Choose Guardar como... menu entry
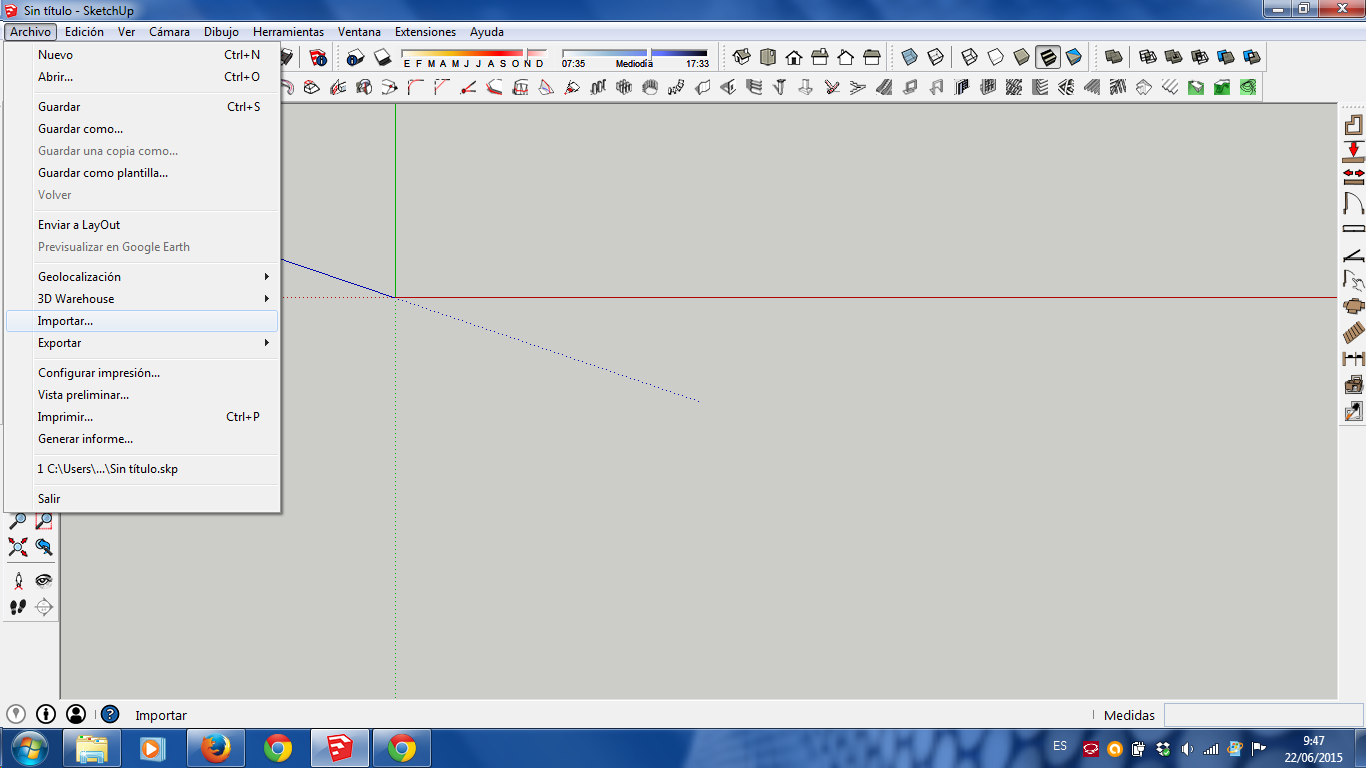This screenshot has height=768, width=1366. pyautogui.click(x=142, y=129)
